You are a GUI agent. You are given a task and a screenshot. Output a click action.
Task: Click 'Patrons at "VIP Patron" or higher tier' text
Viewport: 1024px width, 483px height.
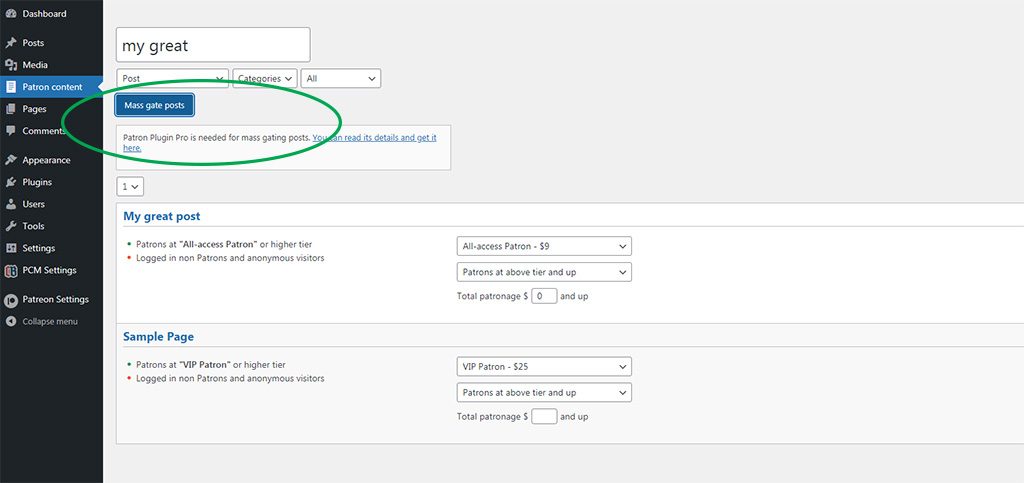tap(211, 366)
